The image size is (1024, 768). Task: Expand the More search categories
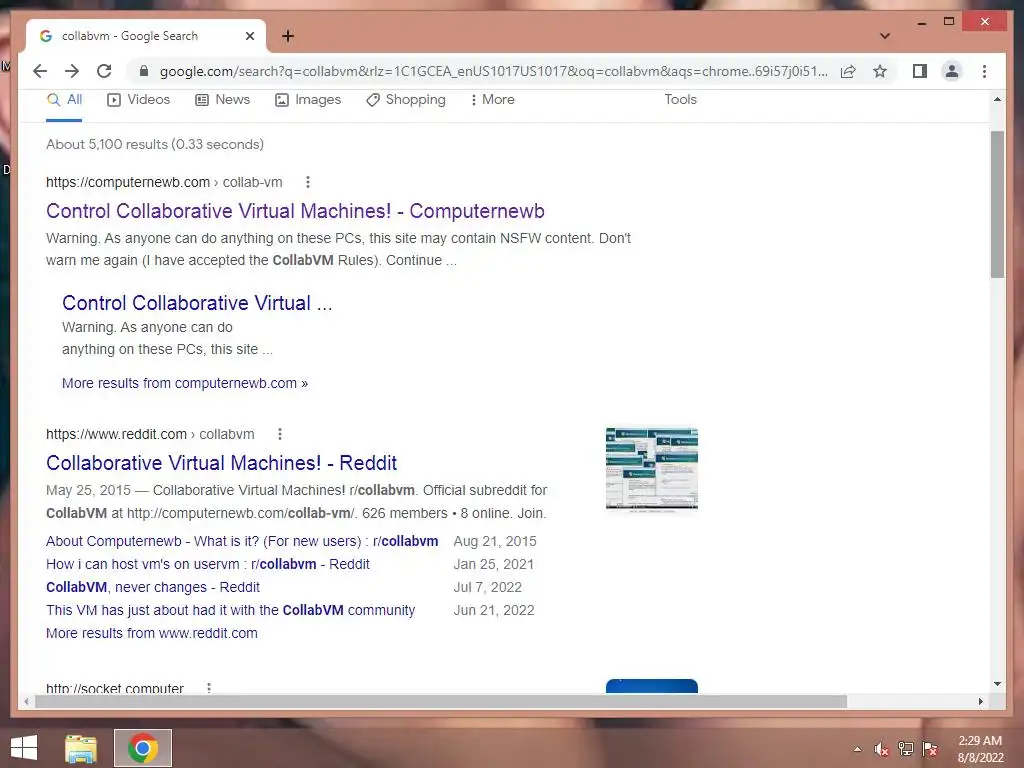tap(492, 100)
